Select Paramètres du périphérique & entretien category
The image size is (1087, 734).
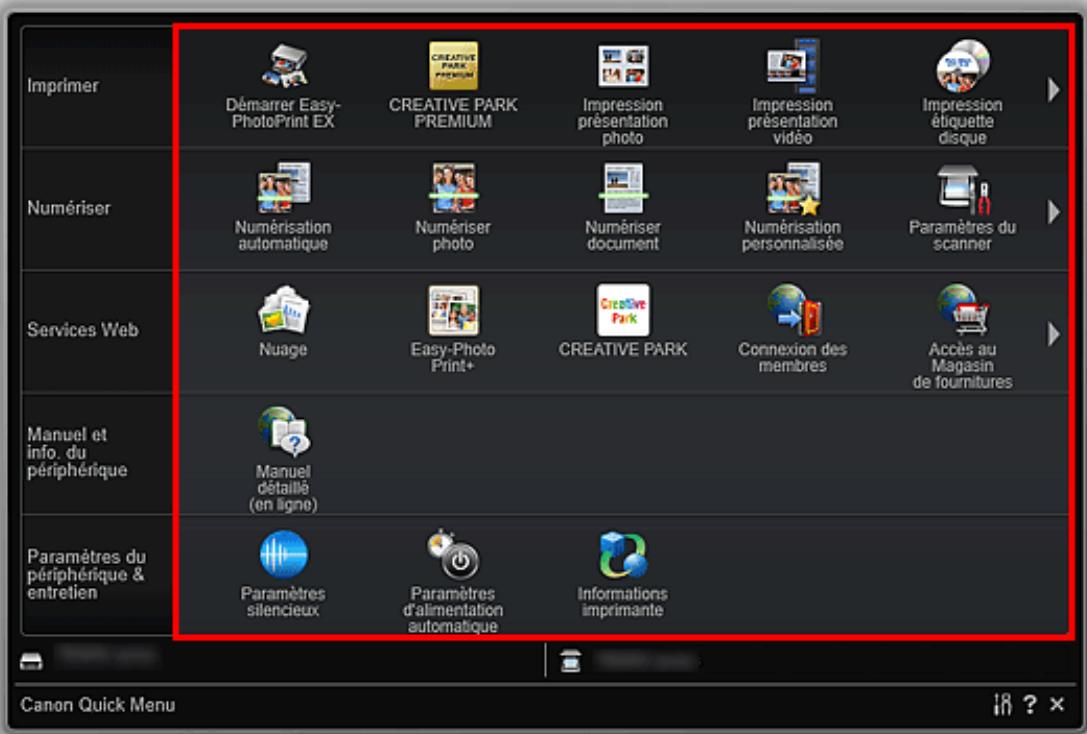pos(98,575)
